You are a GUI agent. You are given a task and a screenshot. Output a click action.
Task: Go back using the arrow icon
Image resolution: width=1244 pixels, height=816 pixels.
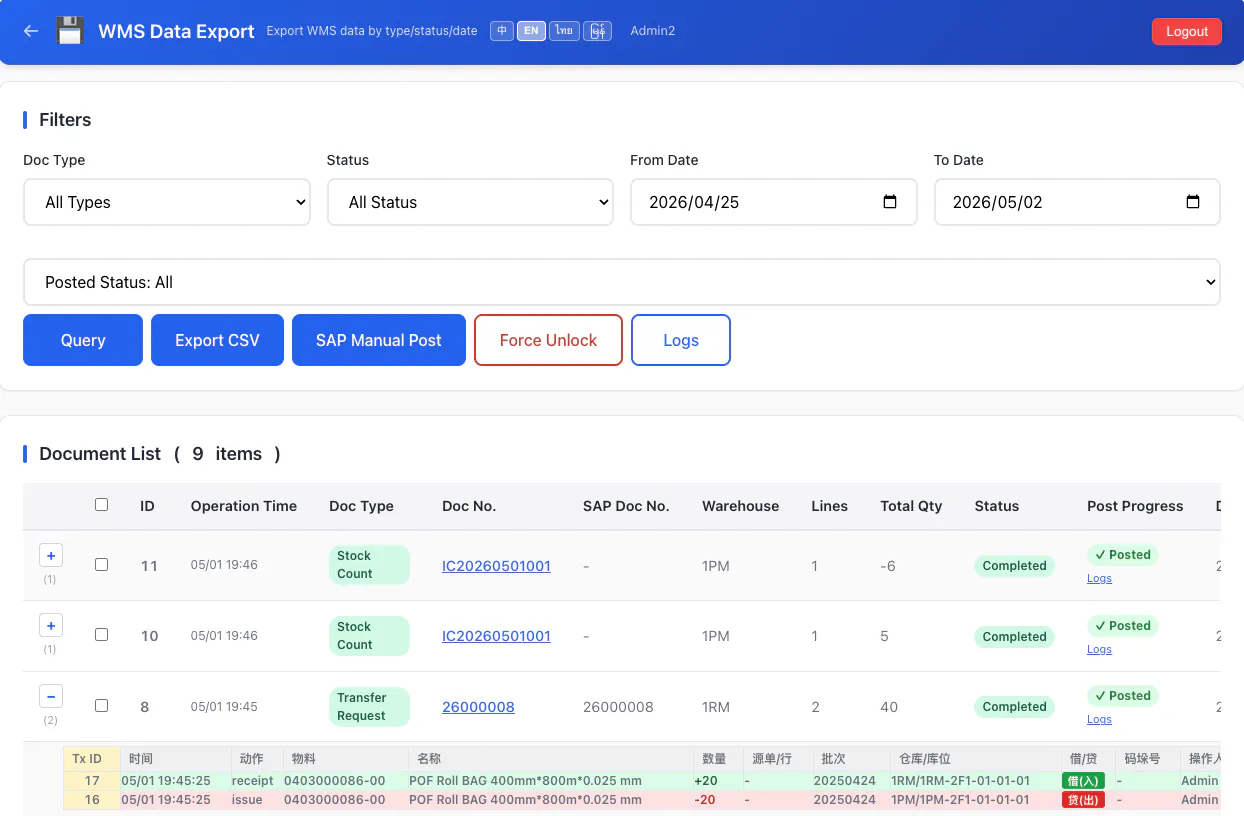[31, 31]
